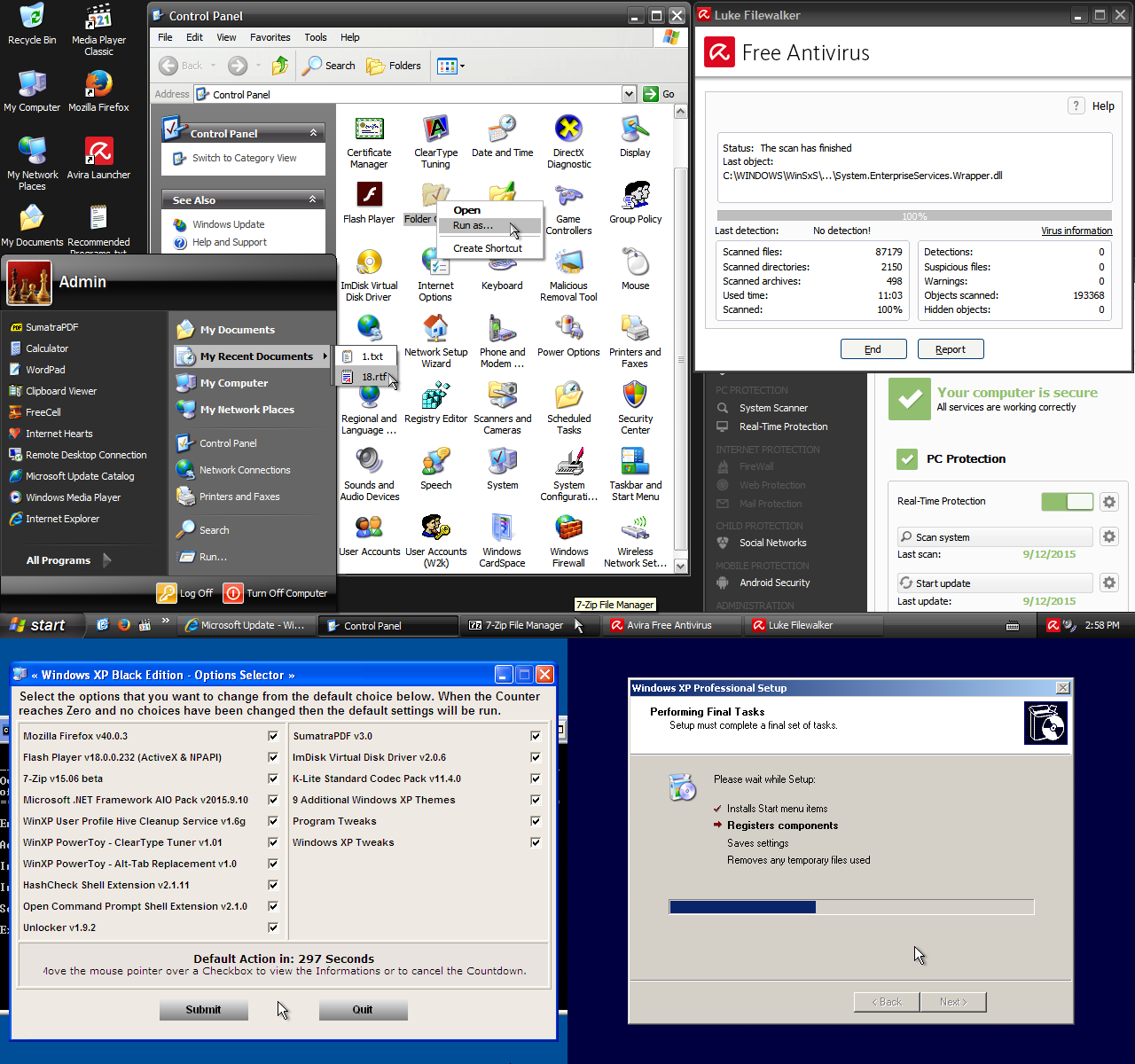Uncheck Mozilla Firefox v40.0.3 option
This screenshot has width=1135, height=1064.
[x=273, y=736]
